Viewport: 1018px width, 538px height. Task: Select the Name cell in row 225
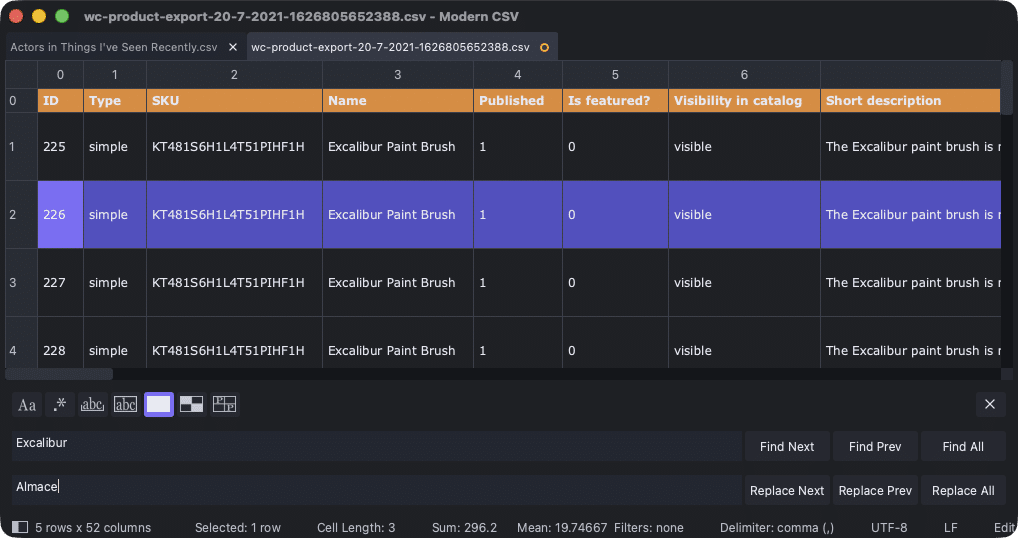click(x=398, y=147)
